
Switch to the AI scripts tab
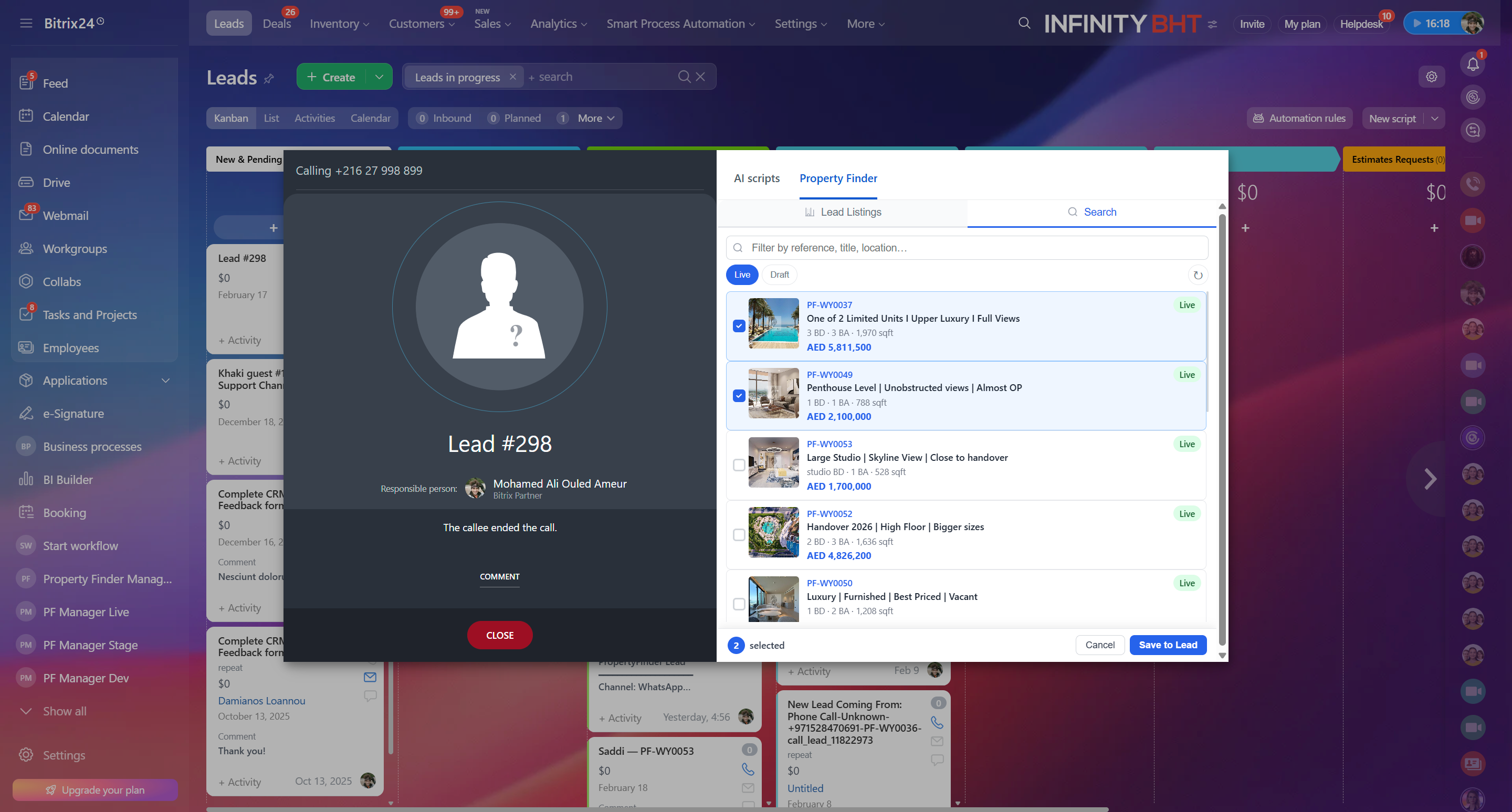(756, 178)
